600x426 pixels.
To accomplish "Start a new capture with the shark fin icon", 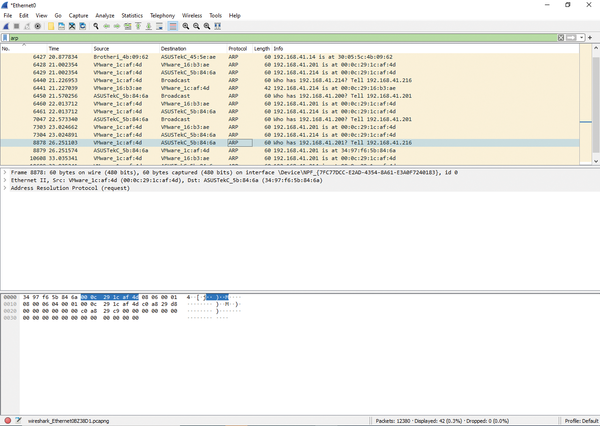I will [6, 26].
